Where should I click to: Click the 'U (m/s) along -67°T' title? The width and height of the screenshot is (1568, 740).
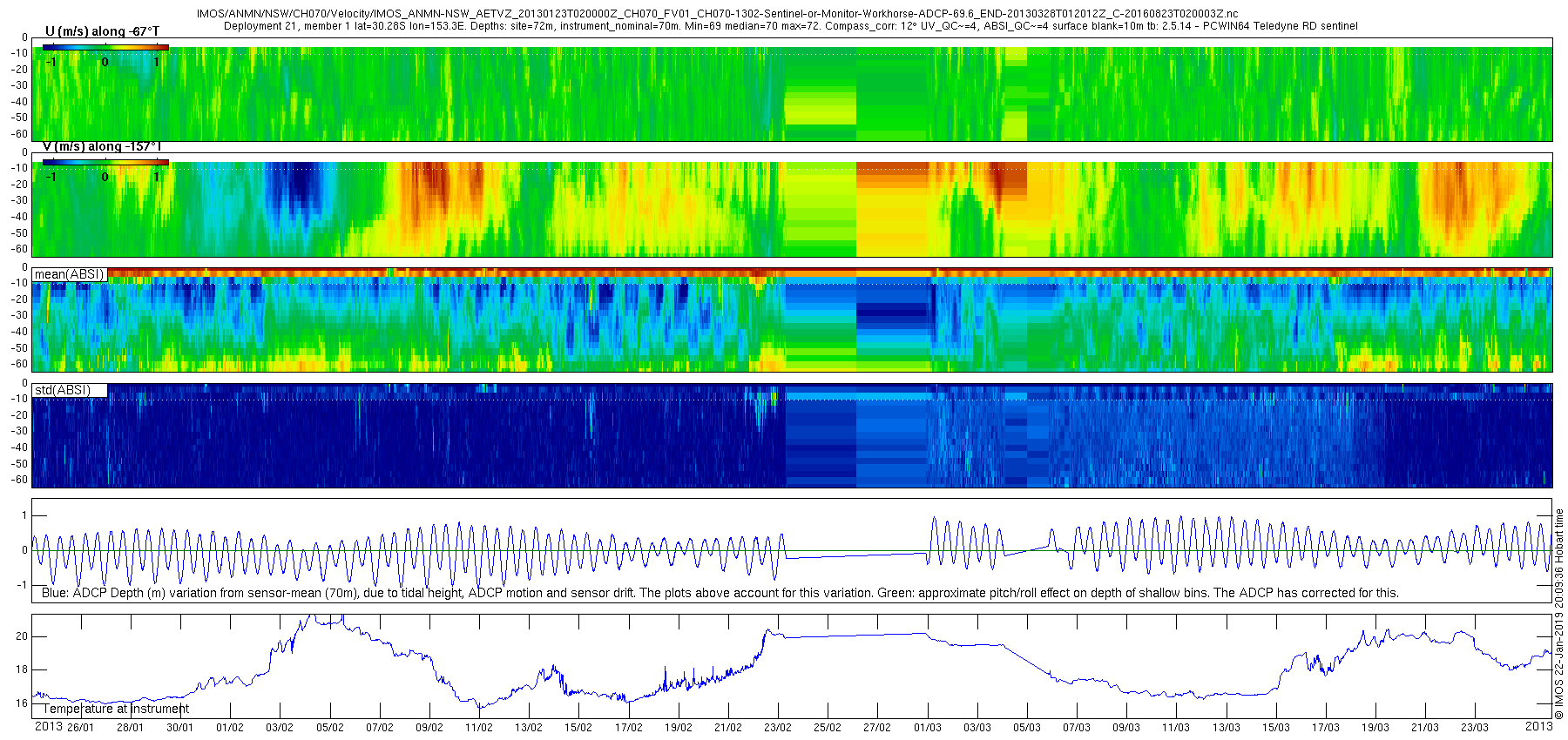pos(102,31)
